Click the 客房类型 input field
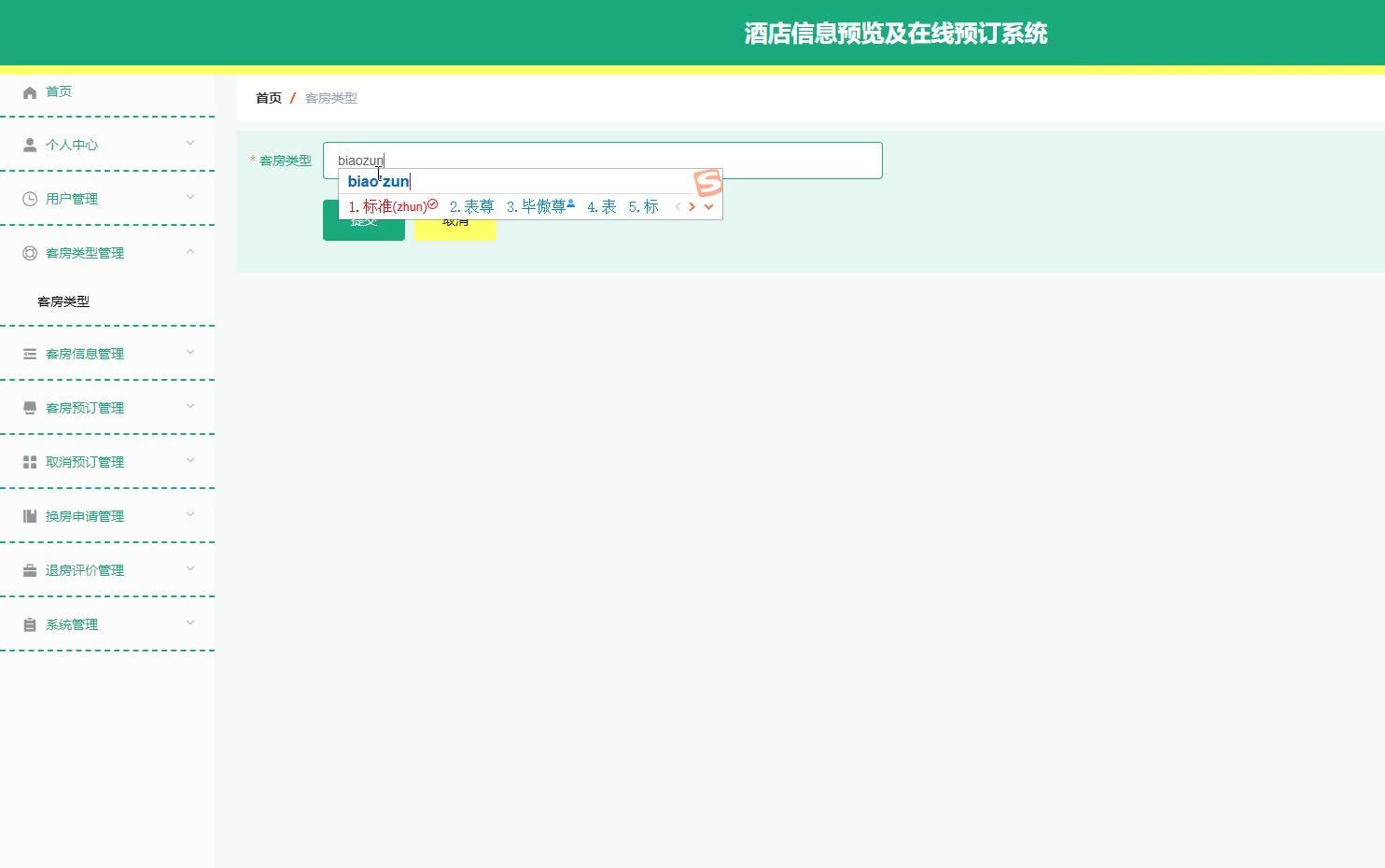 click(x=602, y=161)
